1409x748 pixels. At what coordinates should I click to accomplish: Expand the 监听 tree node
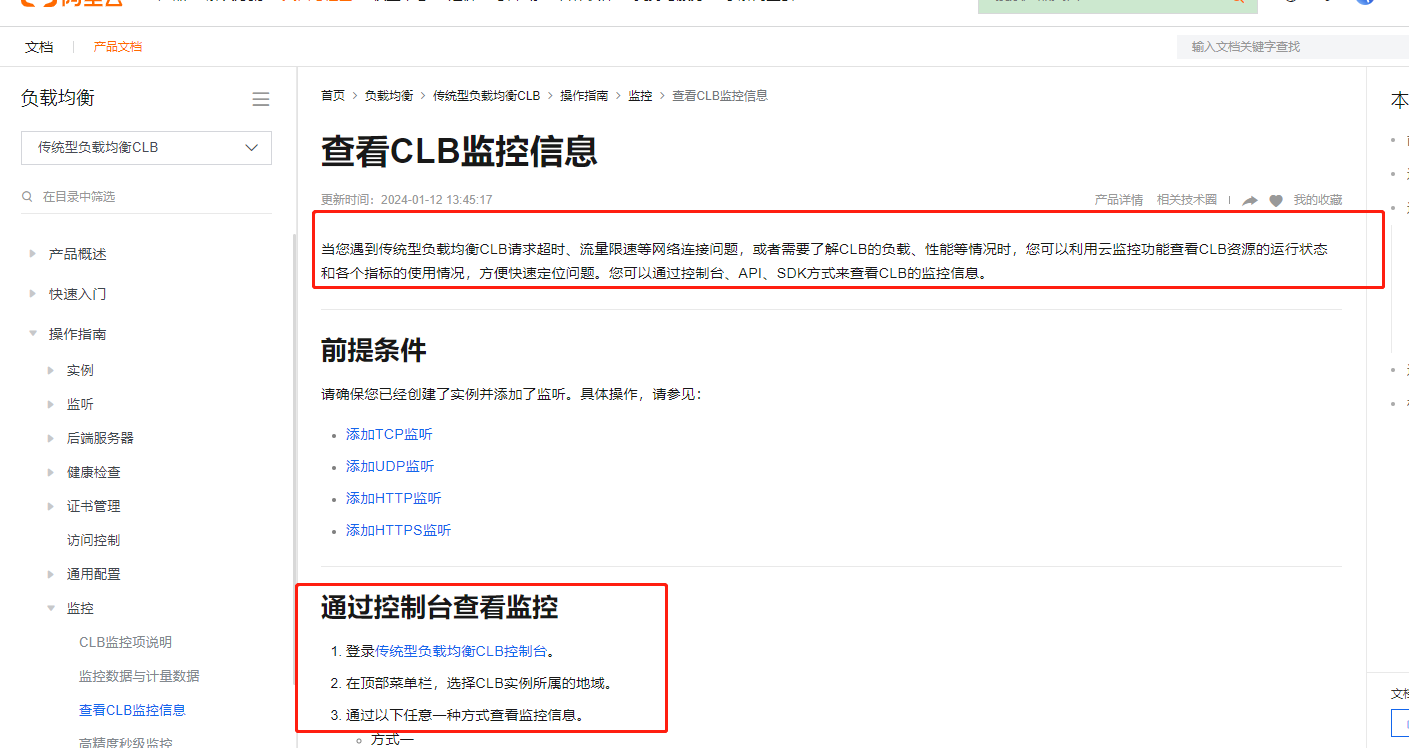coord(51,404)
